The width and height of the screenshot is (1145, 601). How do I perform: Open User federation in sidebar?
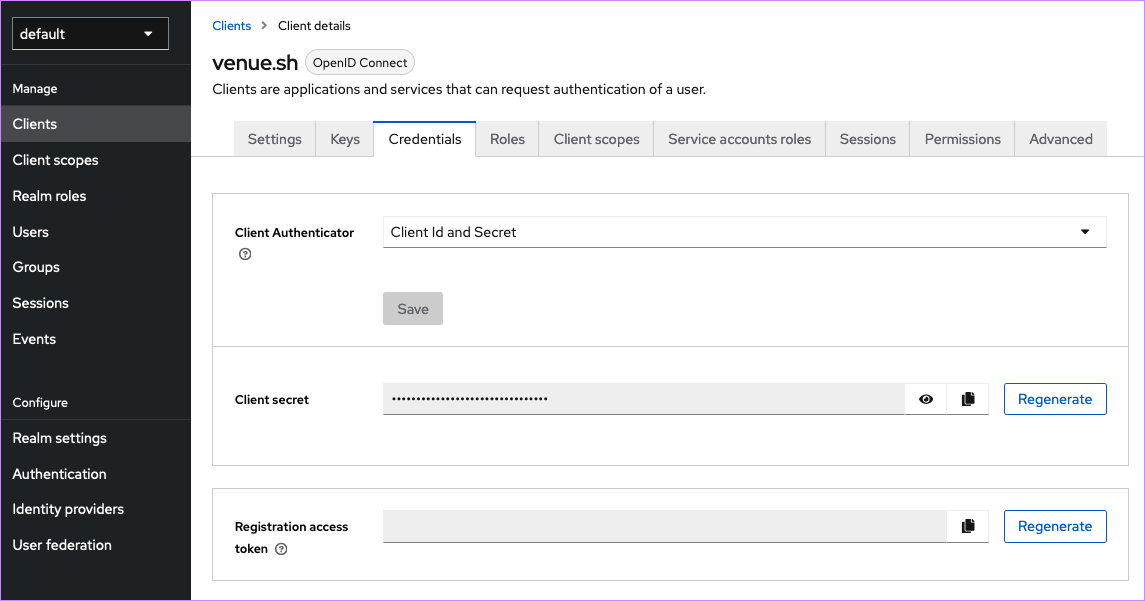96,545
